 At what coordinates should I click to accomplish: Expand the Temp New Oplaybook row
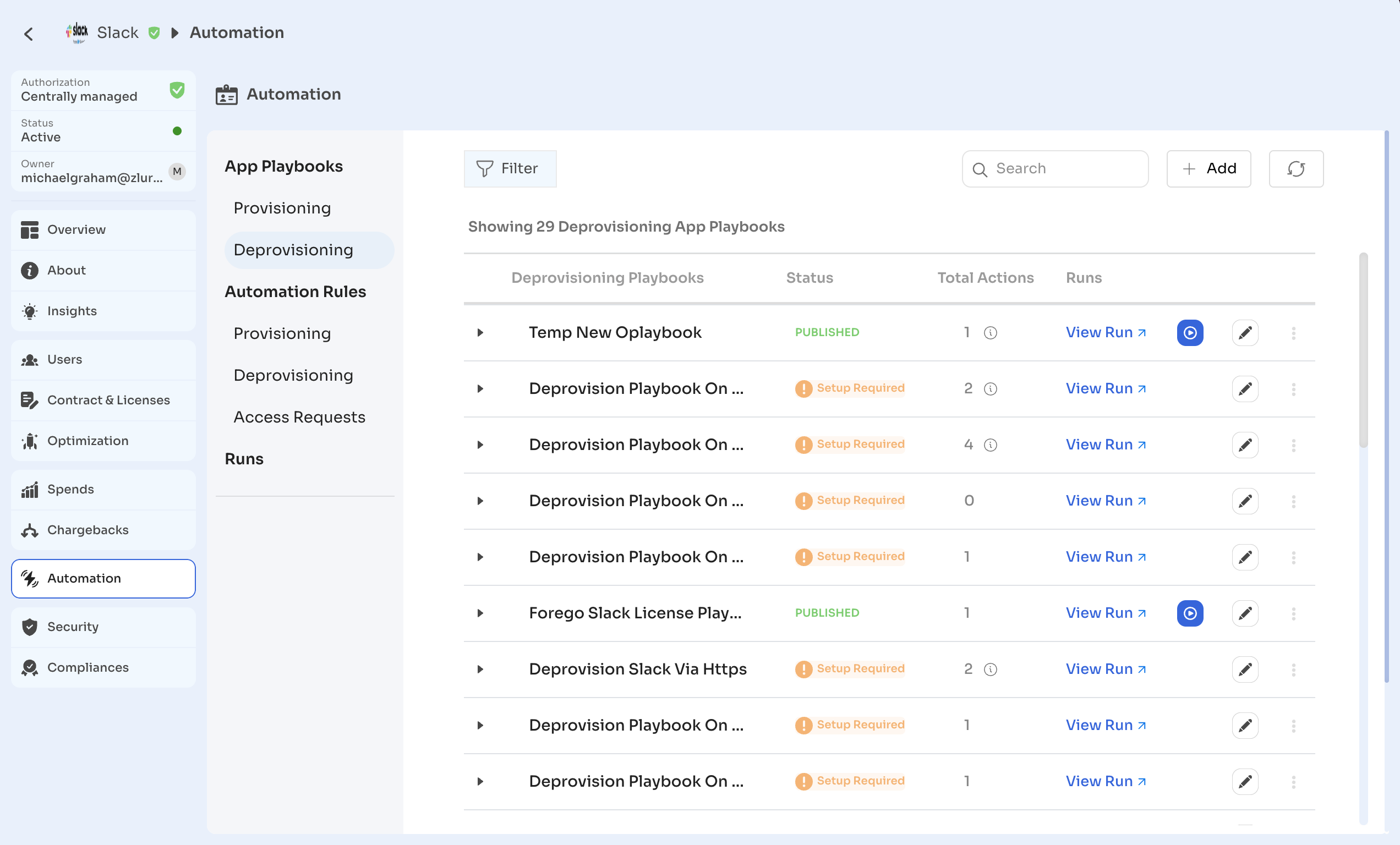pos(480,333)
